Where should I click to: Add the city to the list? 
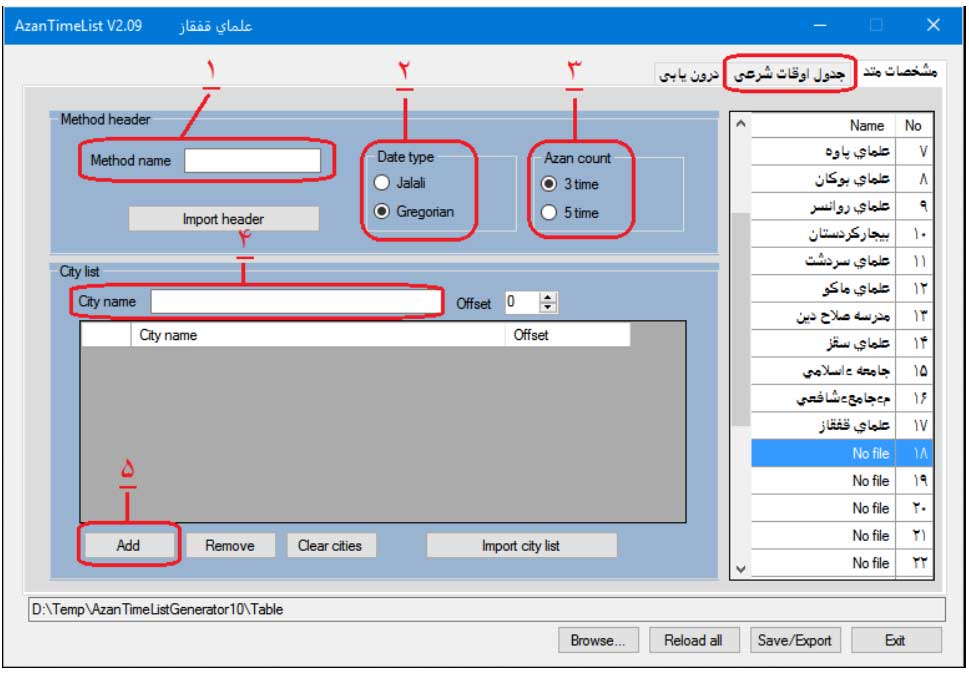tap(128, 546)
